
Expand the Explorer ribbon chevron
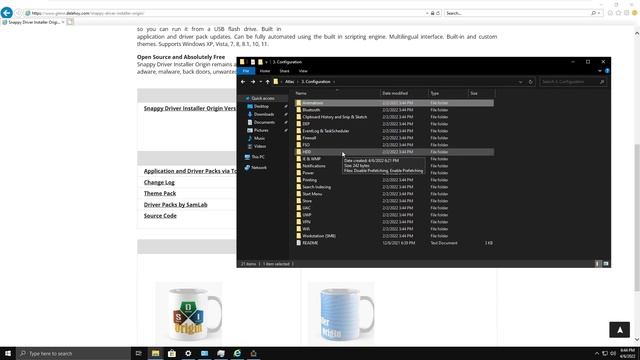click(600, 71)
